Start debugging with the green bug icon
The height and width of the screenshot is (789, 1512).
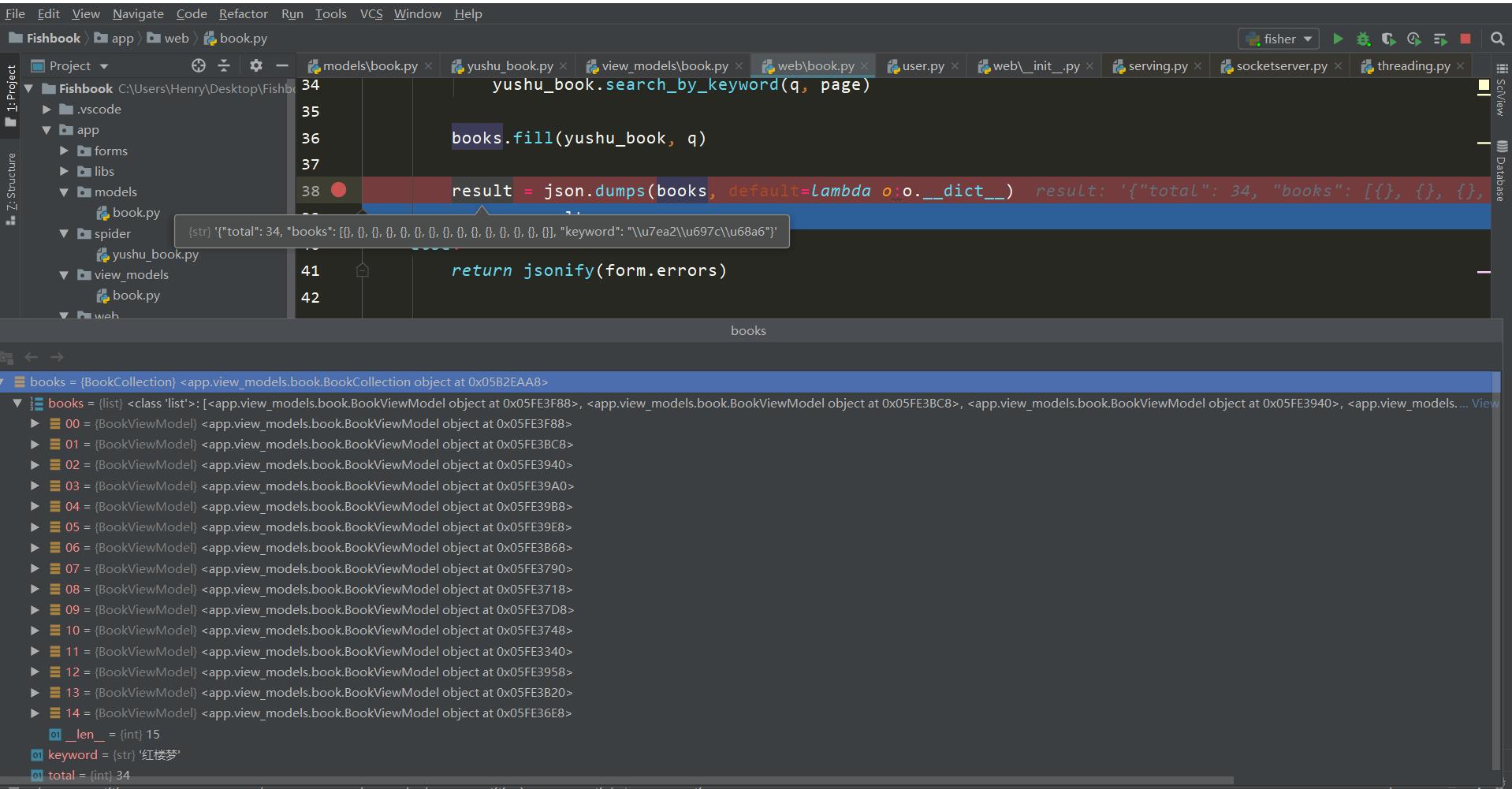1363,39
